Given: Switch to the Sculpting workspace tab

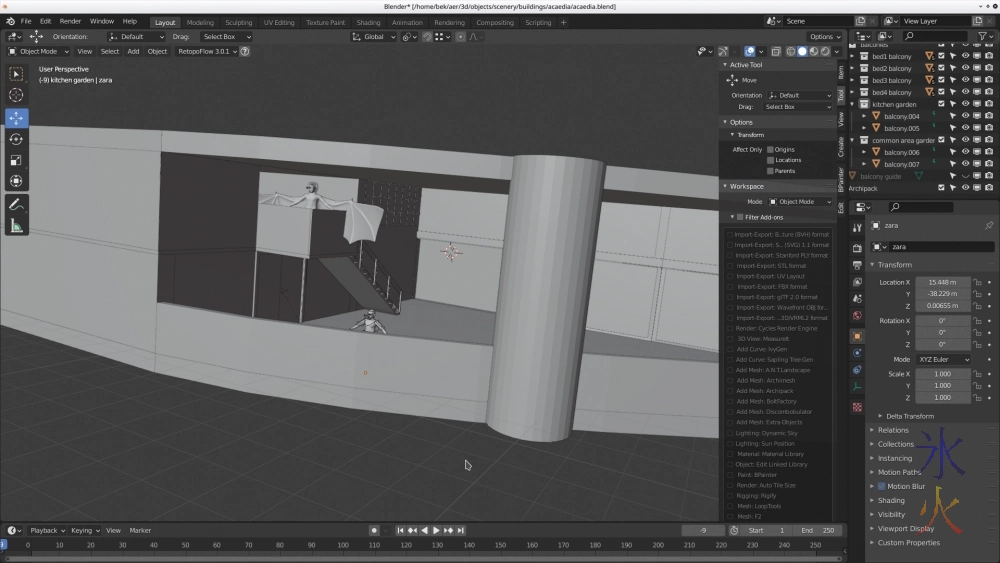Looking at the screenshot, I should [238, 22].
